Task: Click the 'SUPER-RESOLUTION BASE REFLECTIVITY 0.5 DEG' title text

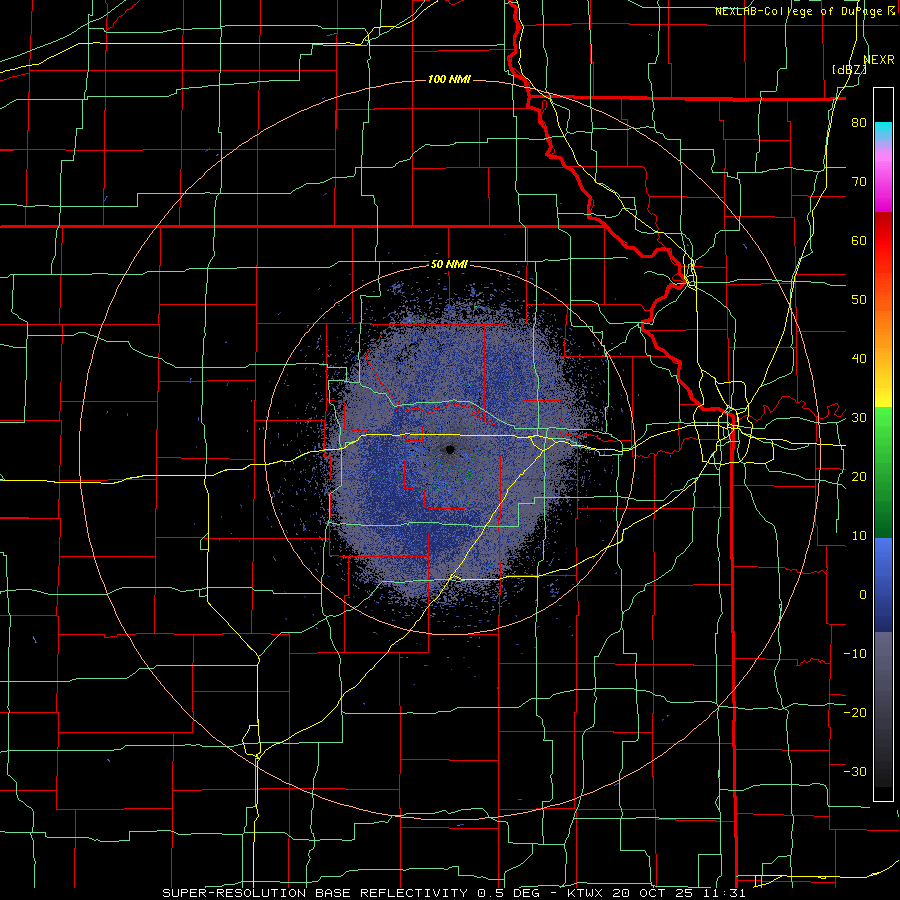Action: (354, 893)
